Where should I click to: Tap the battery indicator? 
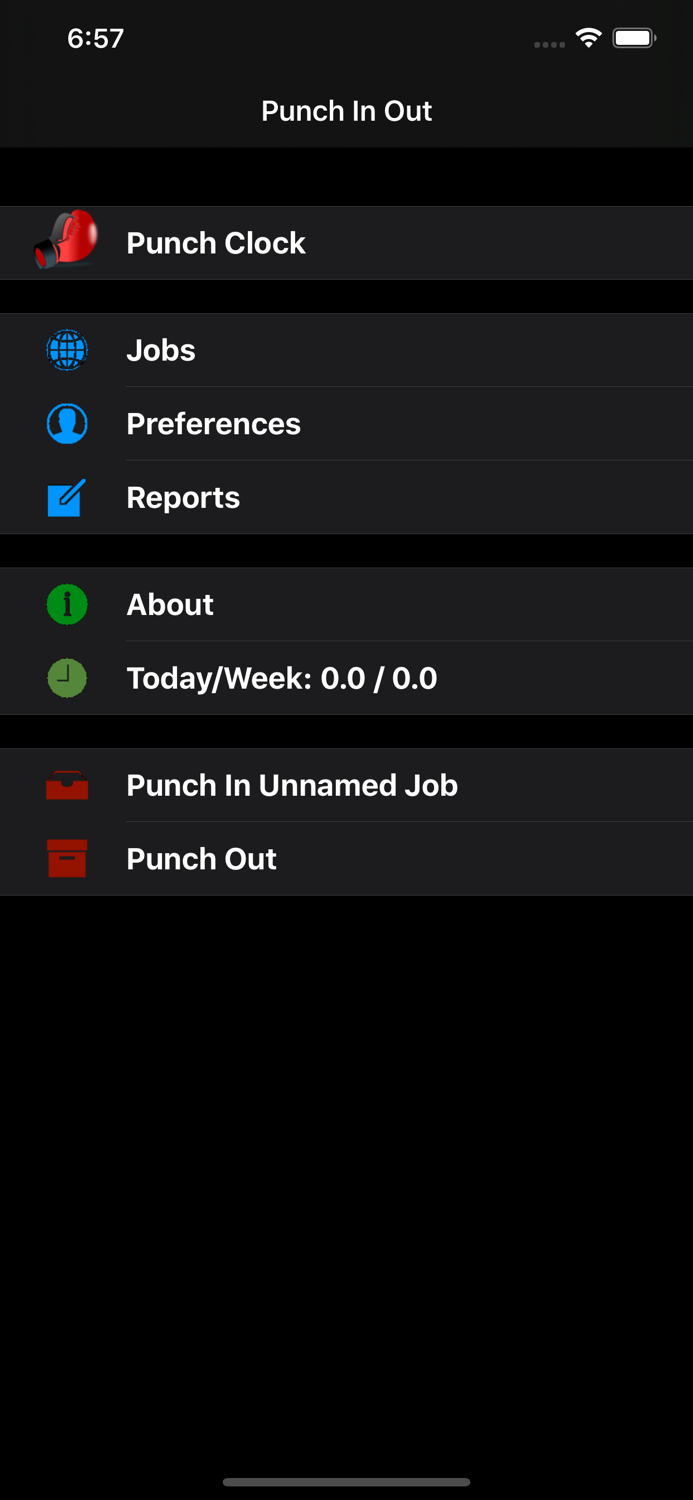(x=634, y=37)
